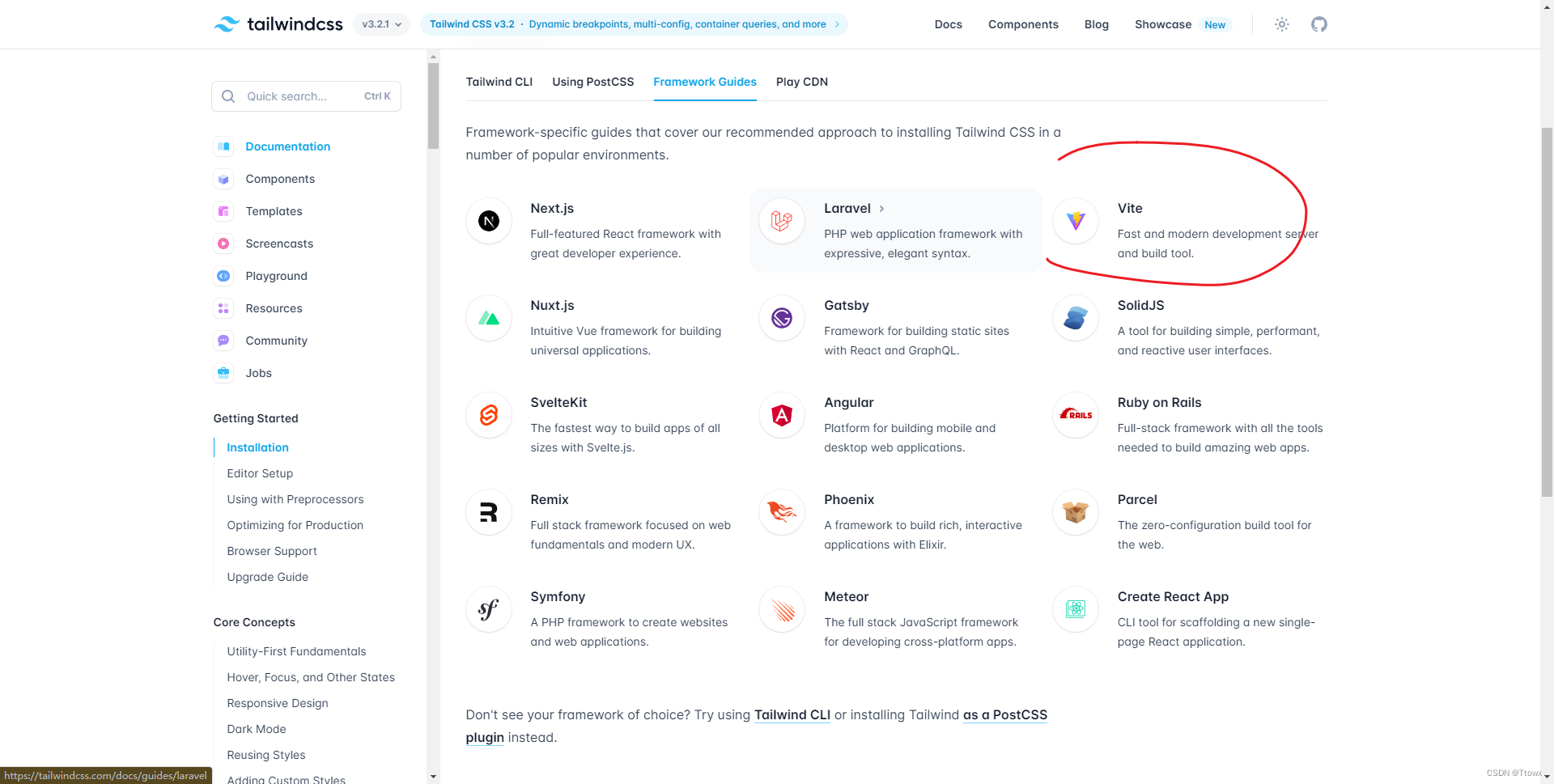The height and width of the screenshot is (784, 1554).
Task: Open Upgrade Guide page
Action: coord(267,577)
